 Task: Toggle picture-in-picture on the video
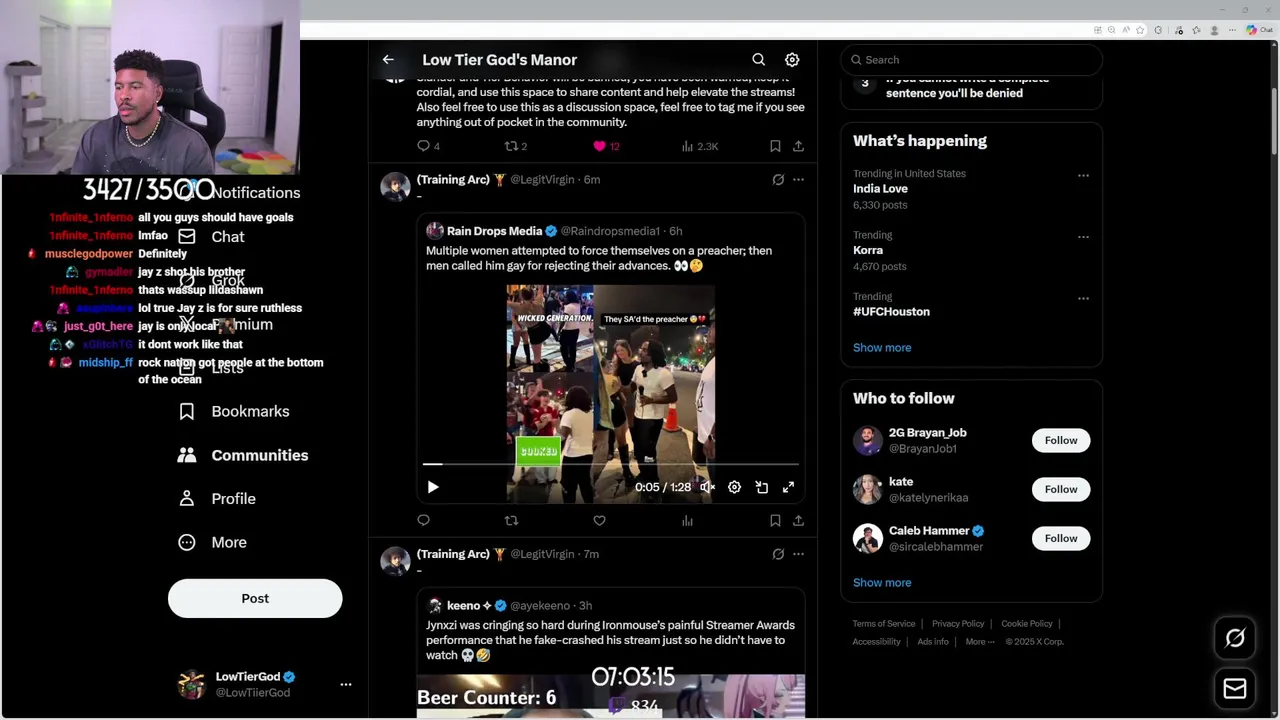[x=761, y=487]
